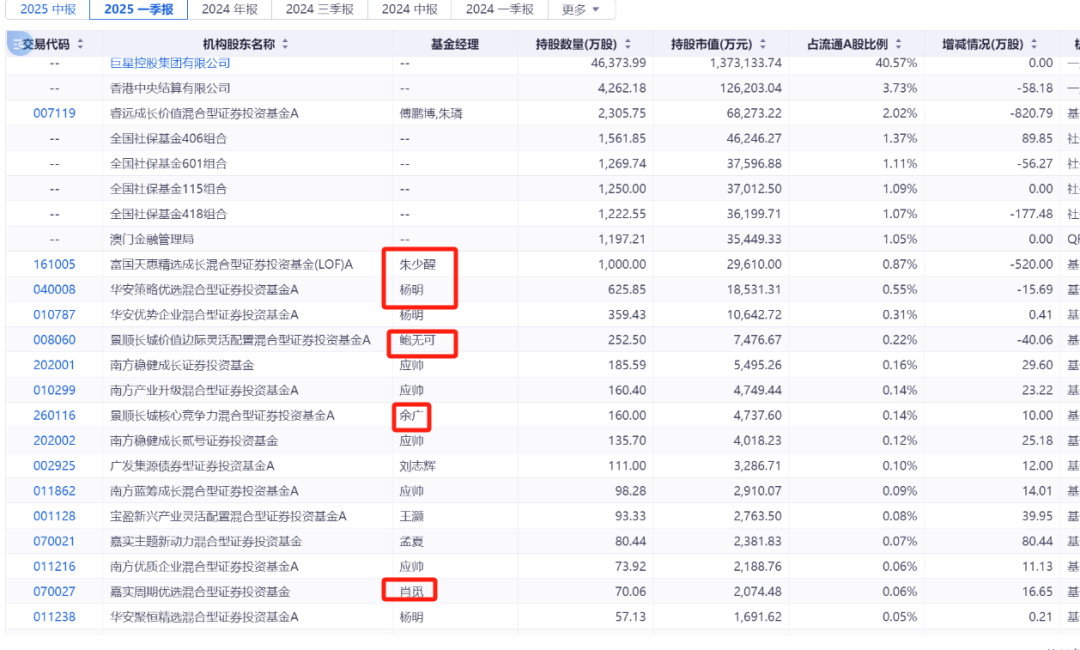
Task: Open the 巨星控股集团有限公司 shareholder link
Action: coord(170,63)
